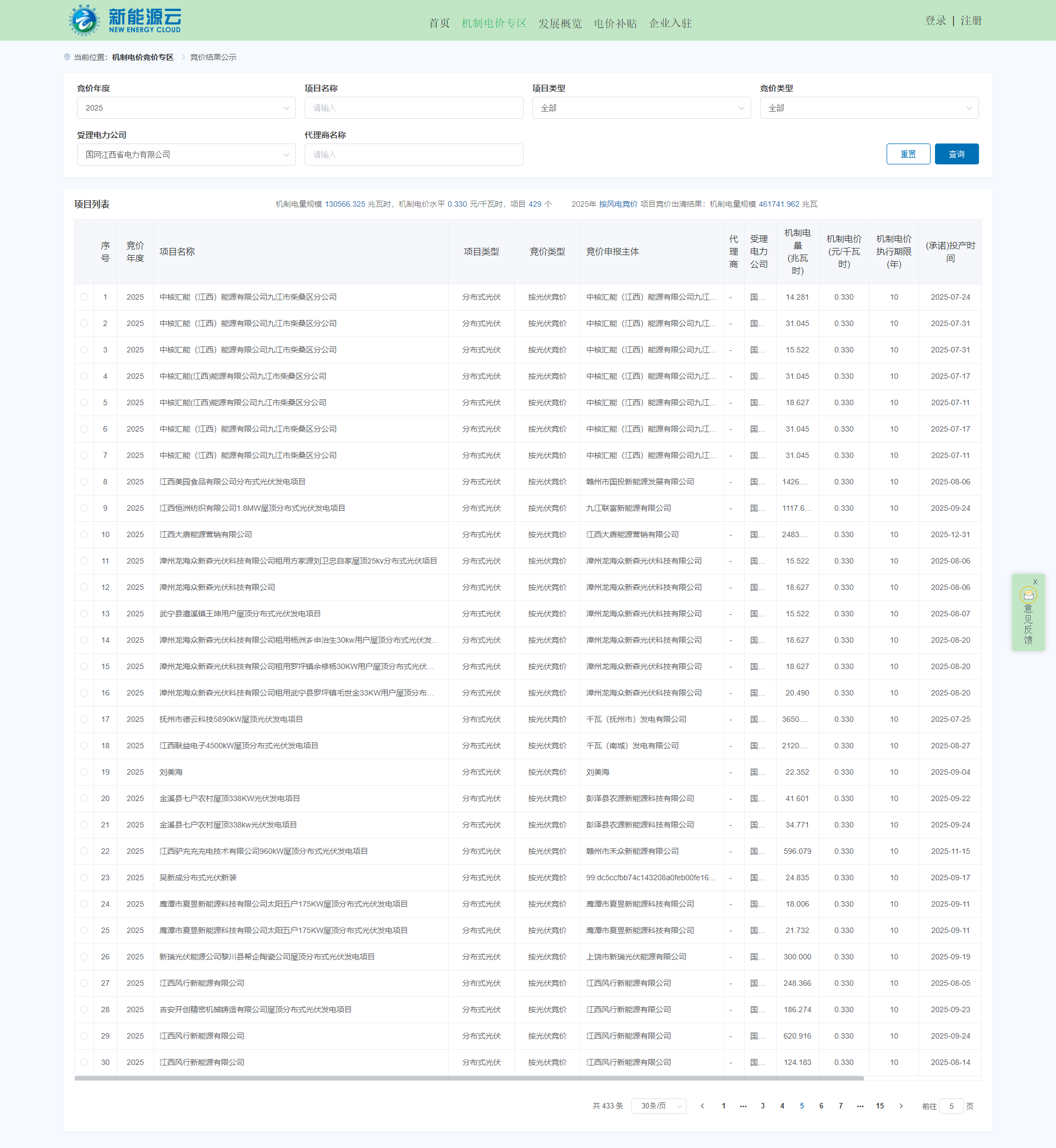1056x1148 pixels.
Task: Click the first pagination ellipsis
Action: pyautogui.click(x=743, y=1106)
